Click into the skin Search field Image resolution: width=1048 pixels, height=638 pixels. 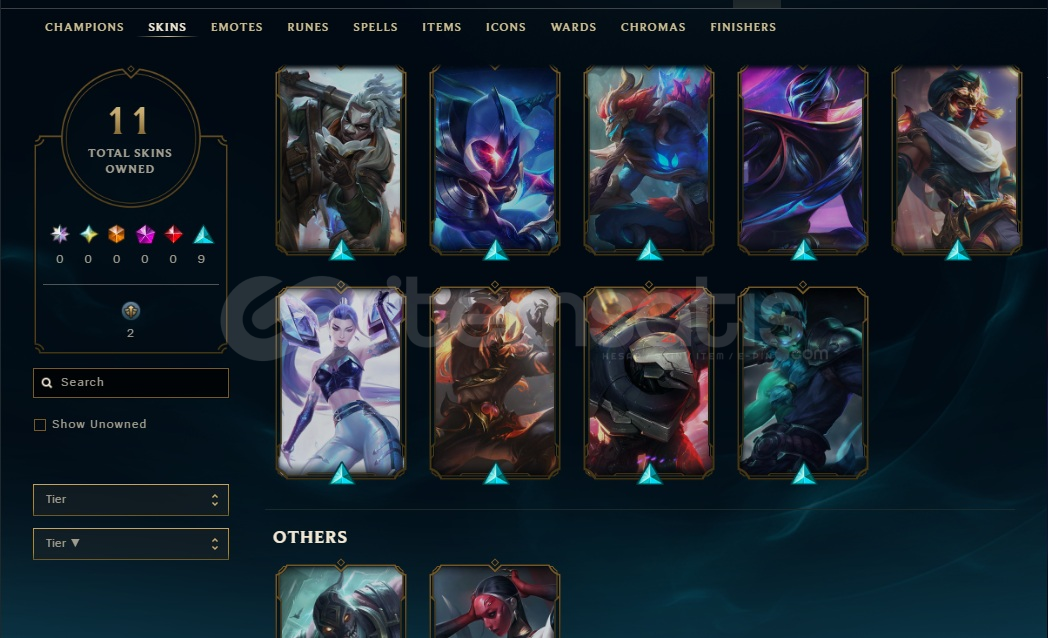click(x=131, y=383)
